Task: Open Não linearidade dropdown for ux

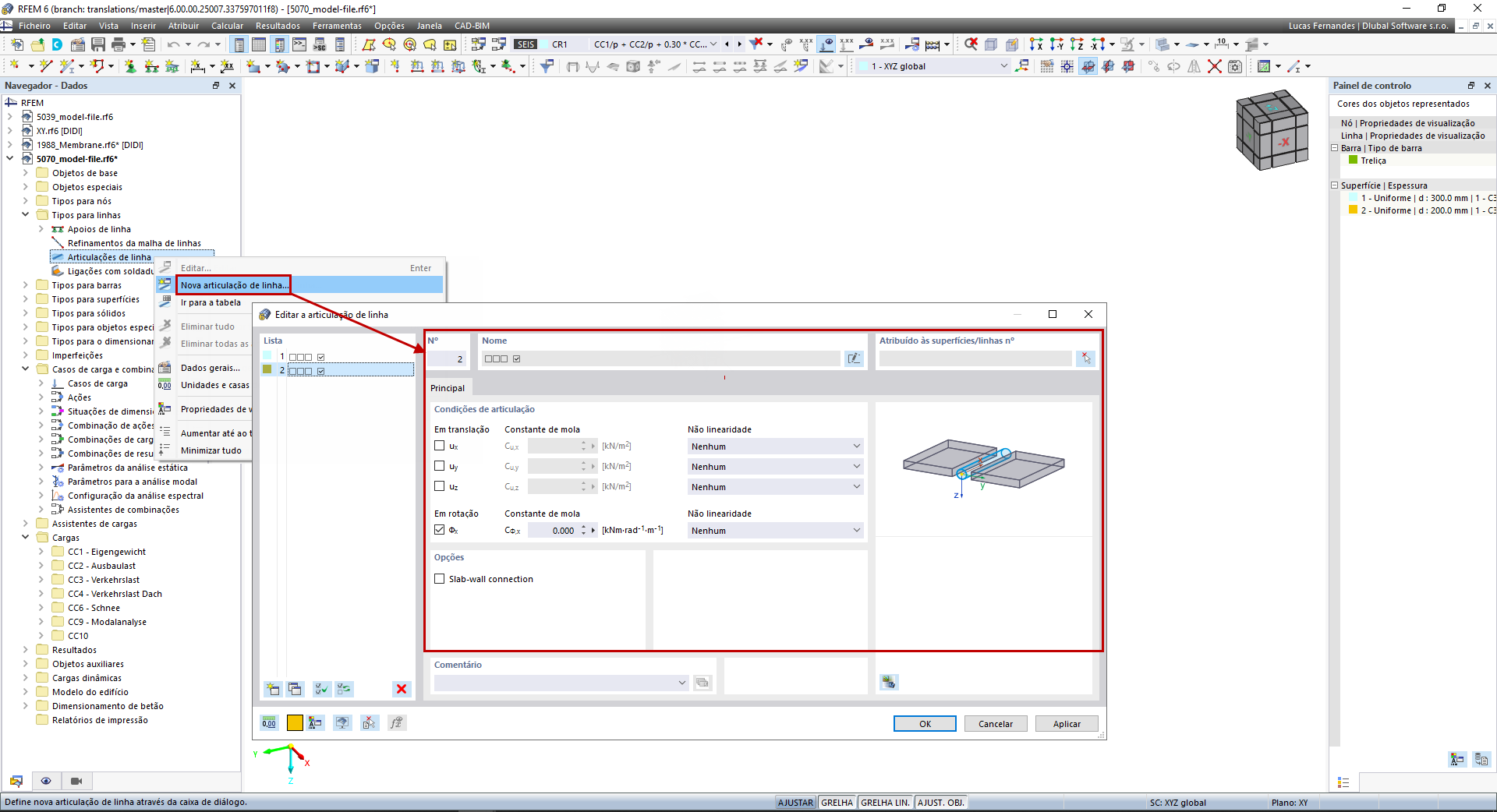Action: 775,447
